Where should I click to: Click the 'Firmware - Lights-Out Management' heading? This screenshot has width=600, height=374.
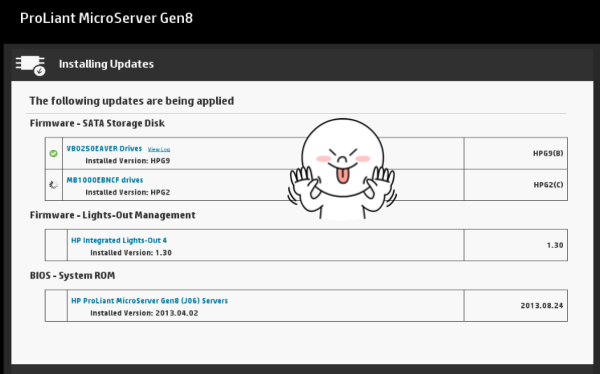(x=112, y=215)
